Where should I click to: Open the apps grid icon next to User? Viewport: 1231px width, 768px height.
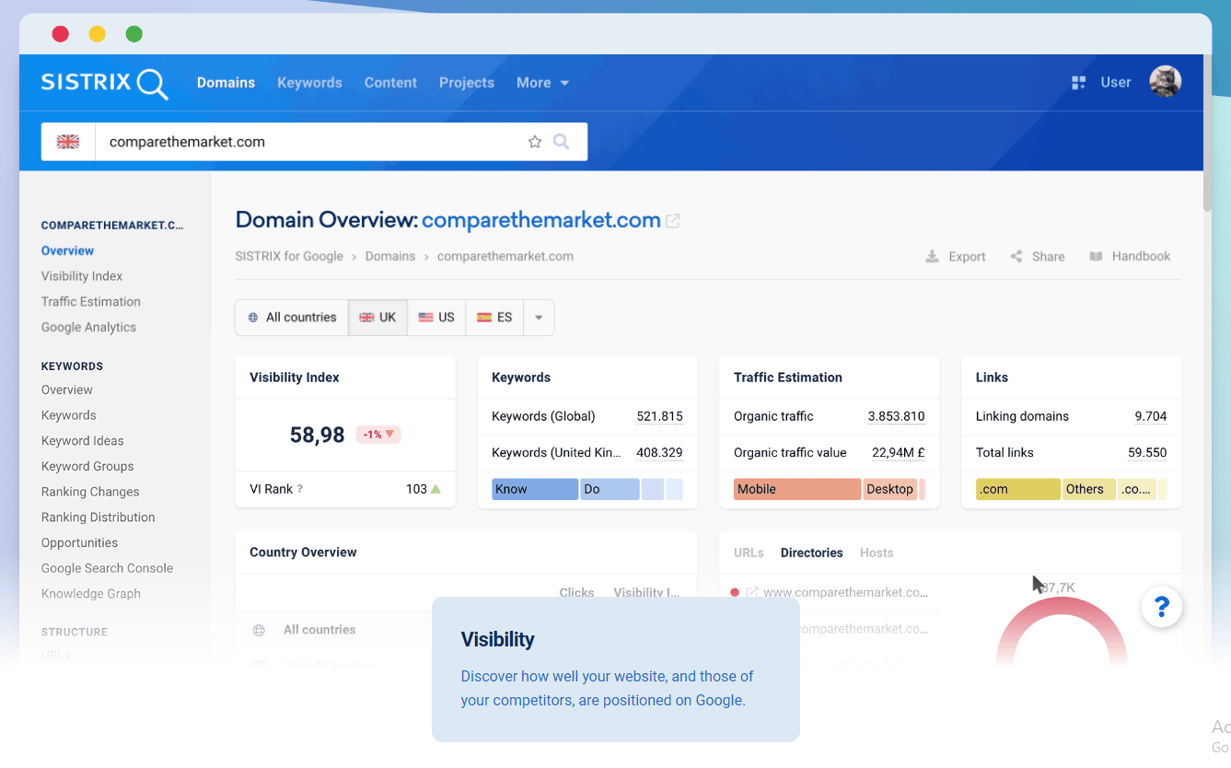(x=1078, y=83)
